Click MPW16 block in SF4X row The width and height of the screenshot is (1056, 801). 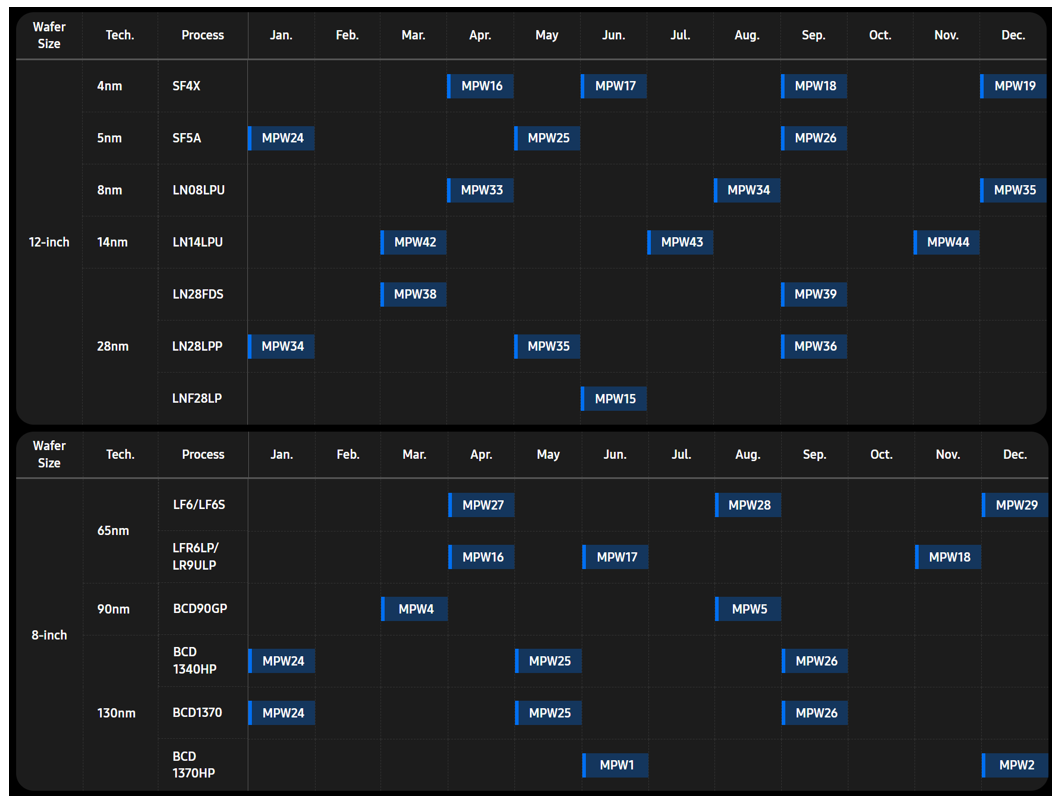480,86
